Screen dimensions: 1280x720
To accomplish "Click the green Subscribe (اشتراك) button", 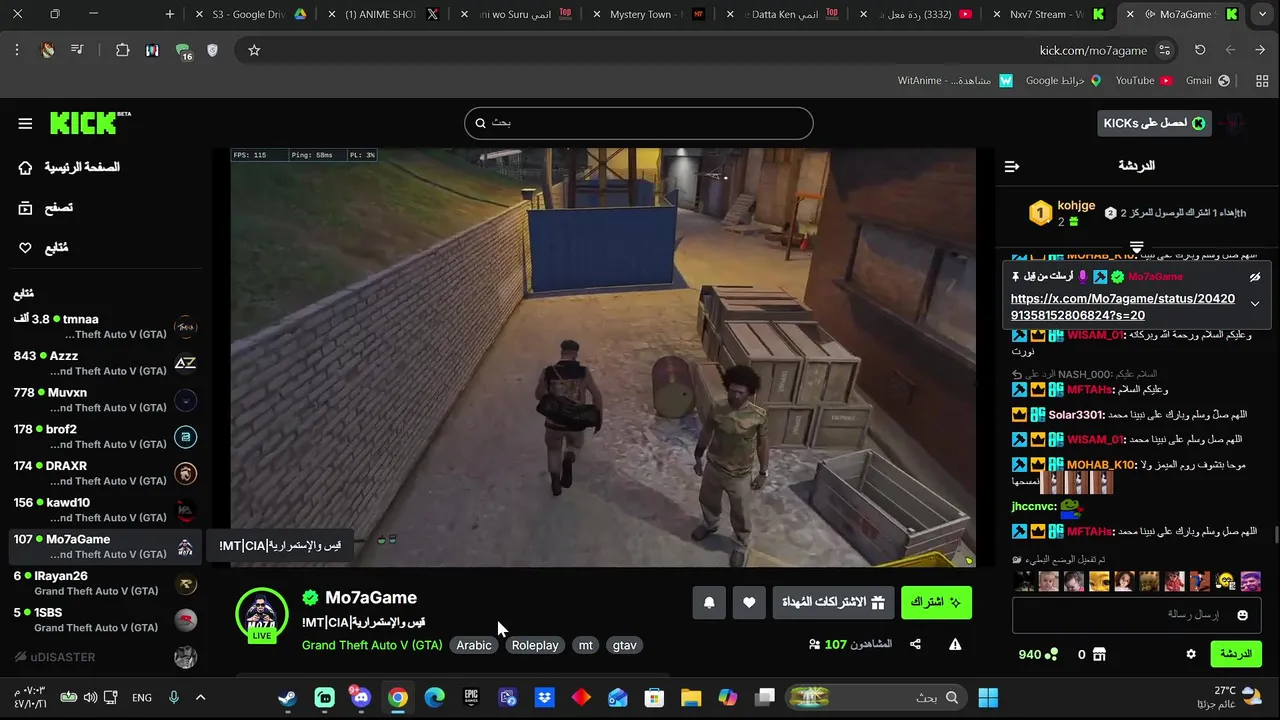I will click(x=936, y=602).
